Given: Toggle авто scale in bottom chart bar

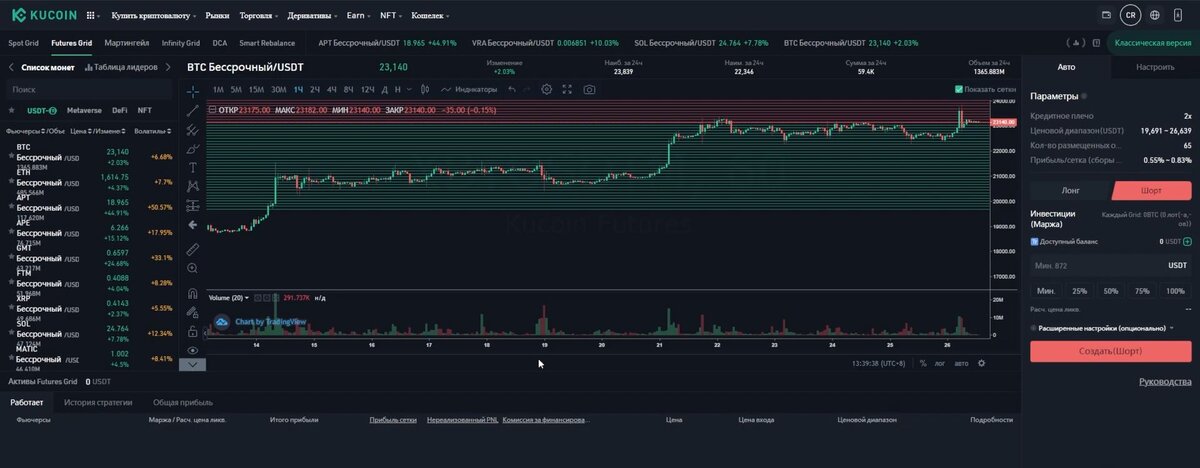Looking at the screenshot, I should click(x=961, y=363).
